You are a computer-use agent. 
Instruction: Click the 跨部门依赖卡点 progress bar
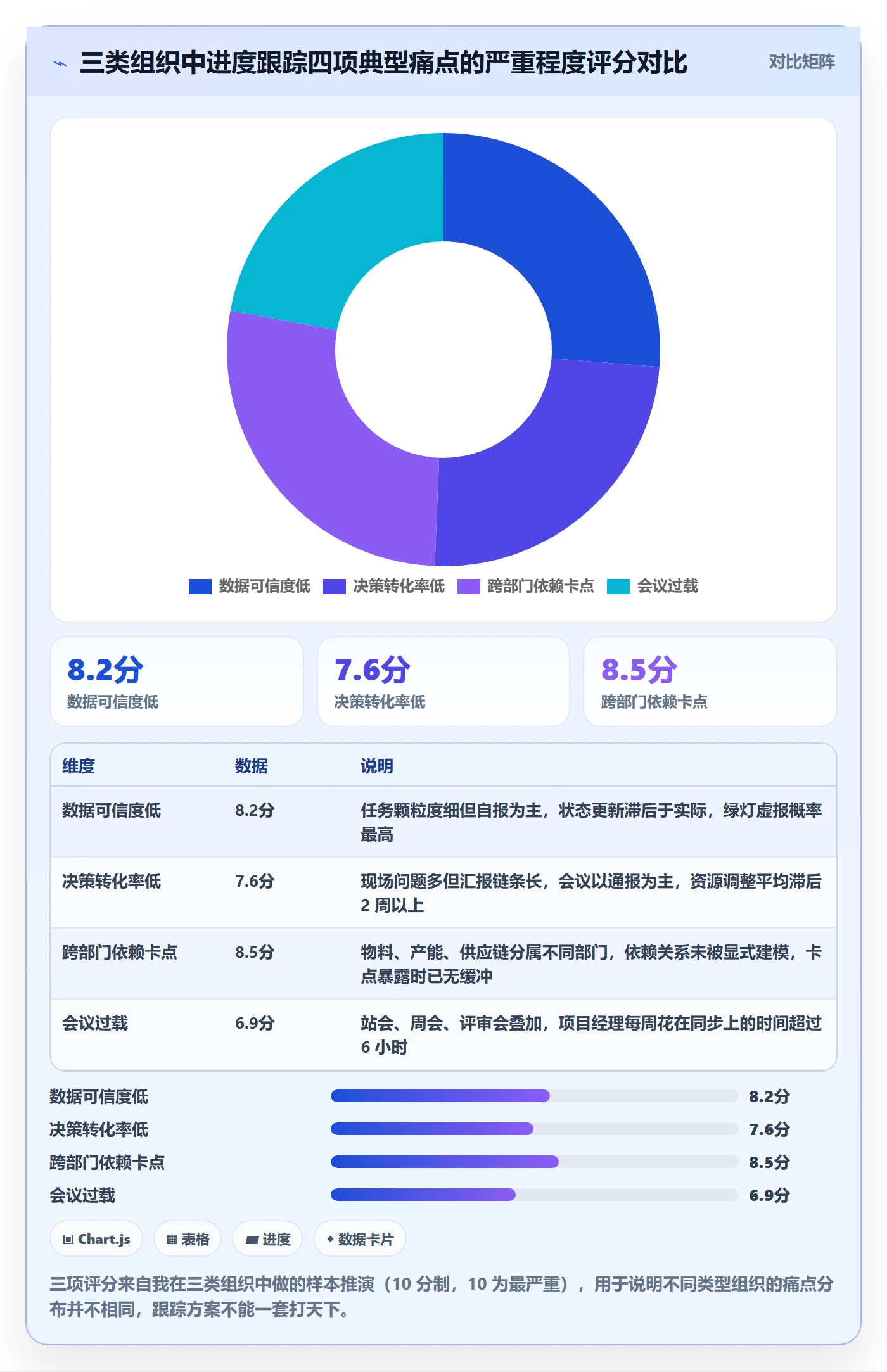point(534,1162)
